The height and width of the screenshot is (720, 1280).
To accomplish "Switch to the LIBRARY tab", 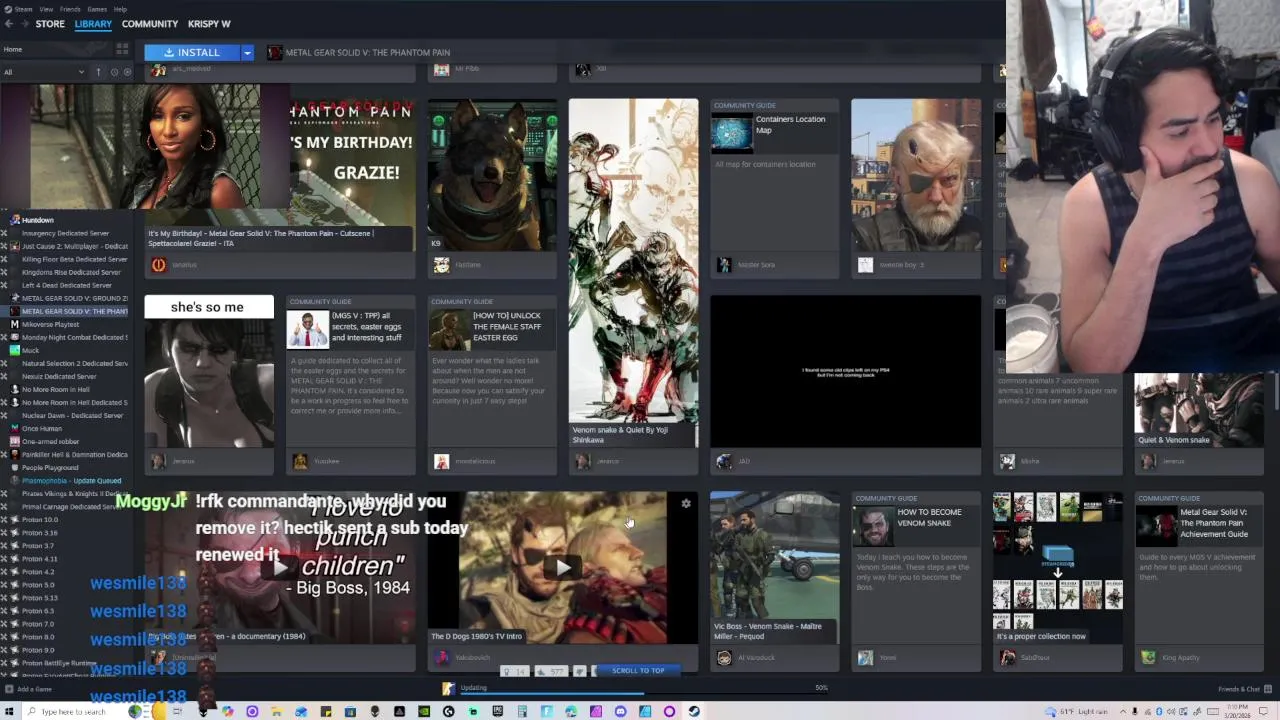I will pos(93,24).
